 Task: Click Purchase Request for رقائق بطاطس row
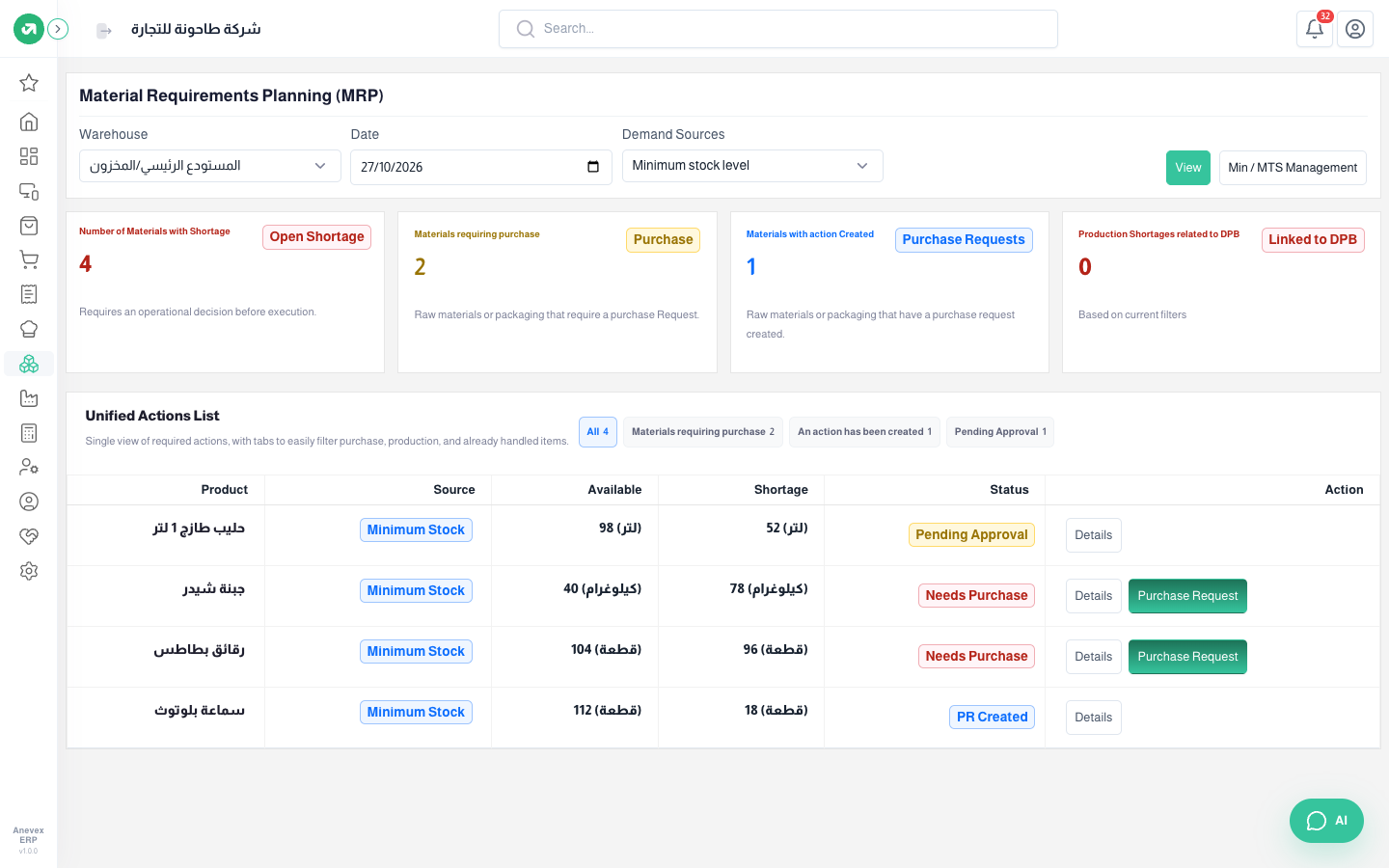pos(1187,657)
